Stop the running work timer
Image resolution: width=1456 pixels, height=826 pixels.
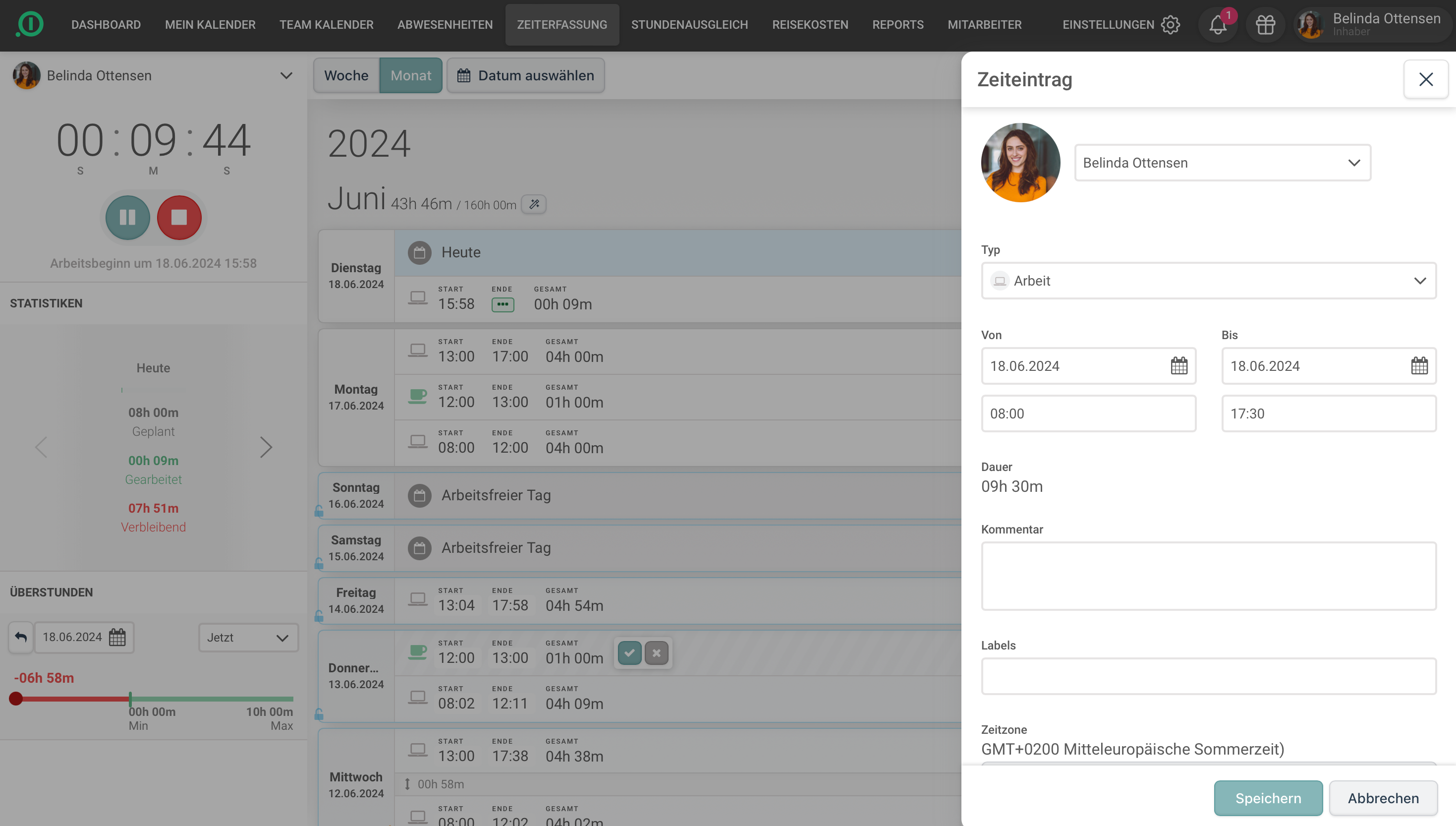179,217
